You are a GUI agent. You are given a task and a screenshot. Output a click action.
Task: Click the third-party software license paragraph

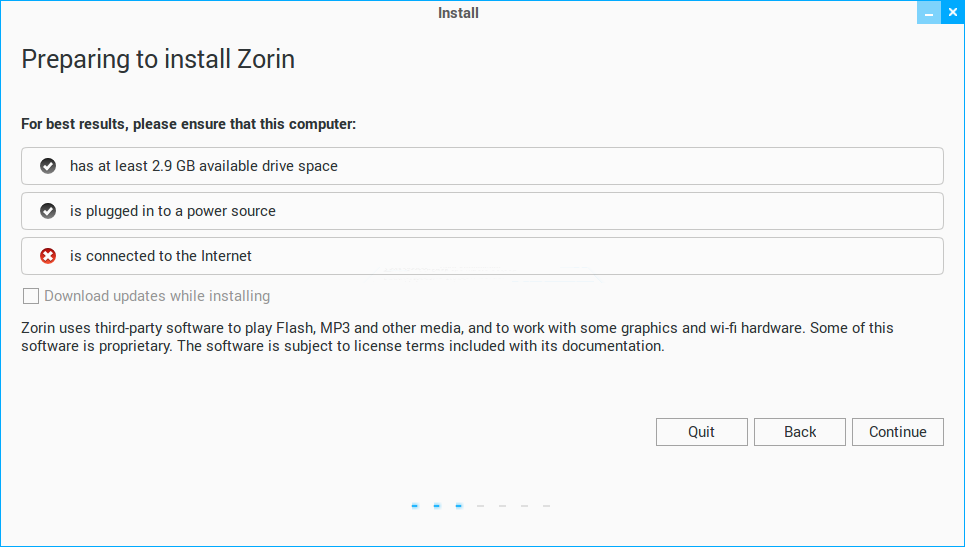point(457,337)
